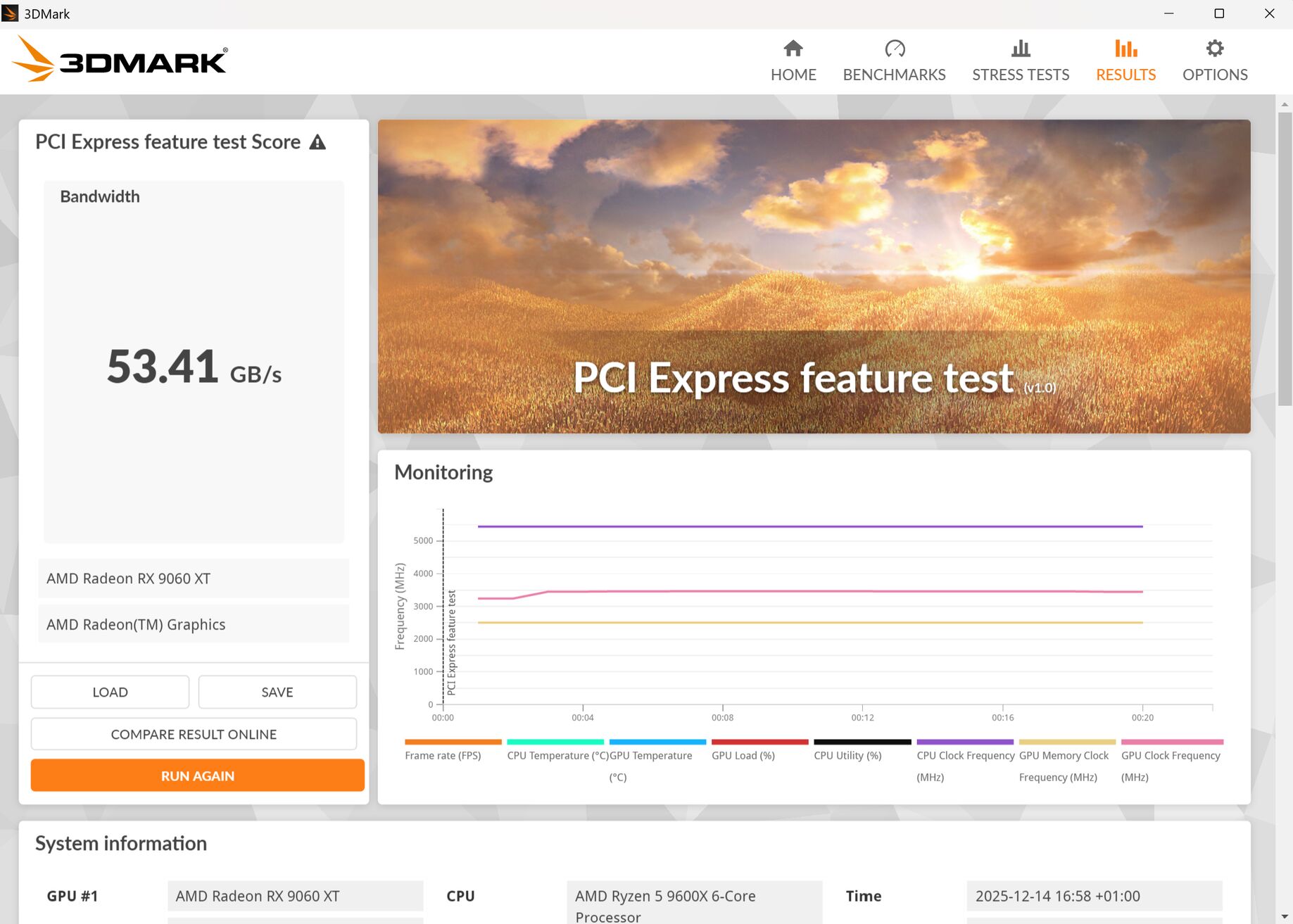
Task: Toggle the Frame rate (FPS) legend swatch
Action: pos(453,742)
